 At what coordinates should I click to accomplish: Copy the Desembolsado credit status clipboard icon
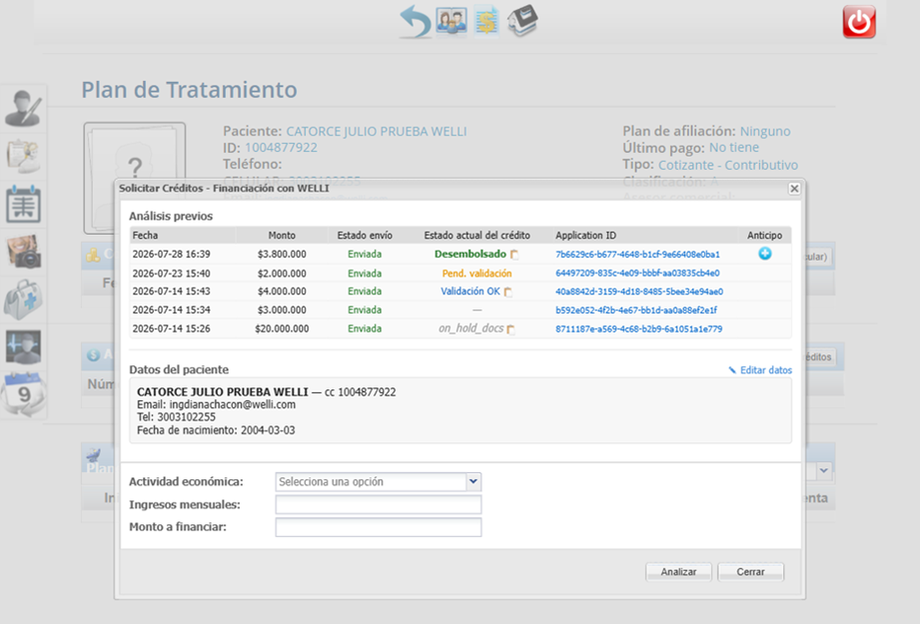coord(515,255)
